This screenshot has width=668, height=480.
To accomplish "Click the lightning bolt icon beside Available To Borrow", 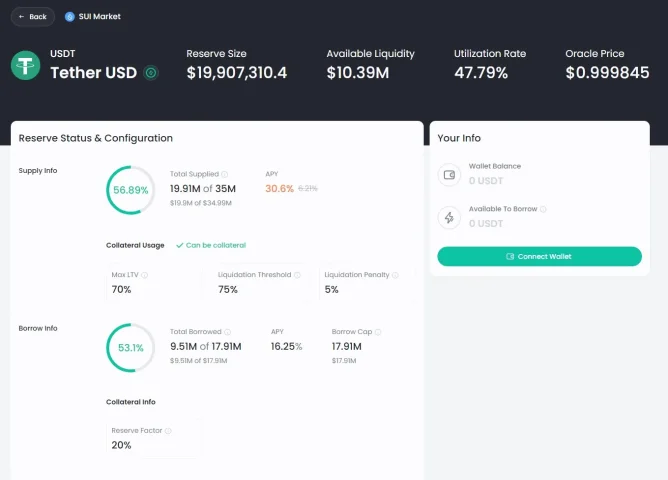I will [x=449, y=218].
